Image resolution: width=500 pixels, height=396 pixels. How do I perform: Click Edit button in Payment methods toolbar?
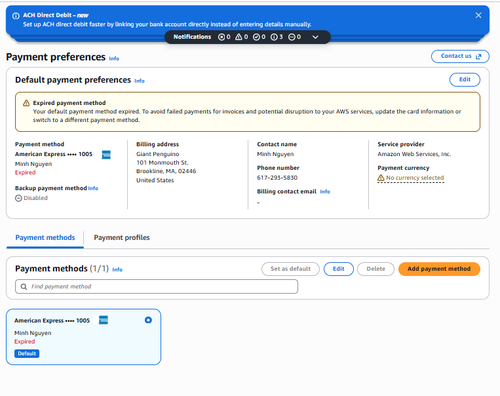coord(338,269)
